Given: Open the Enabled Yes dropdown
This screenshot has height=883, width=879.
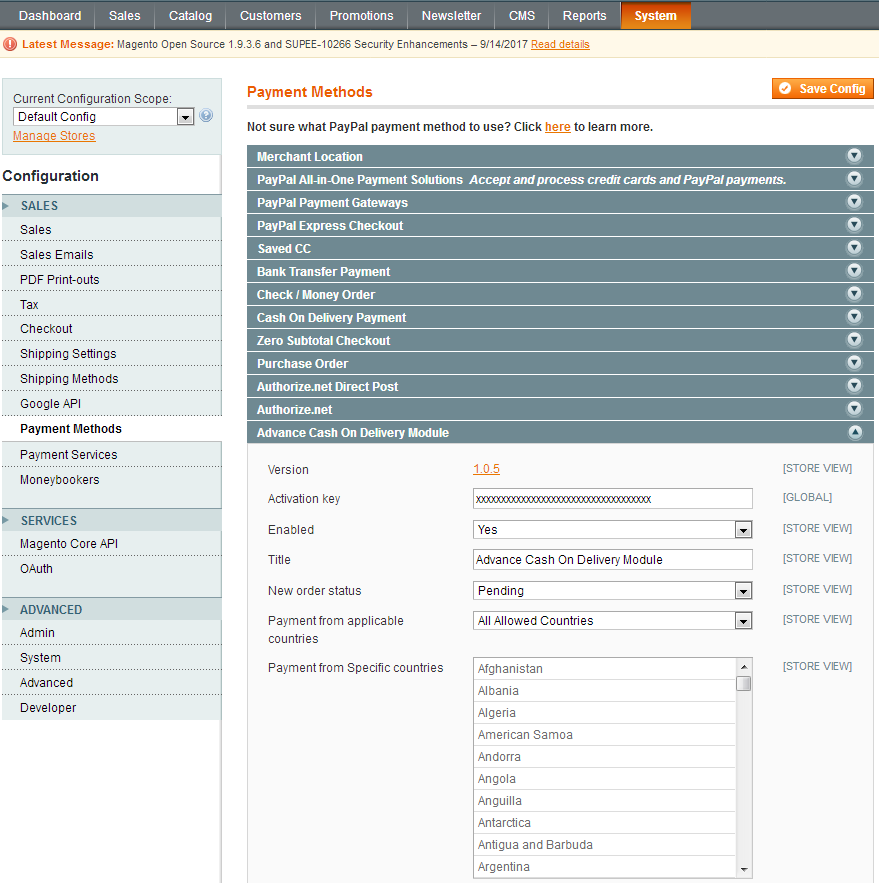Looking at the screenshot, I should tap(612, 530).
